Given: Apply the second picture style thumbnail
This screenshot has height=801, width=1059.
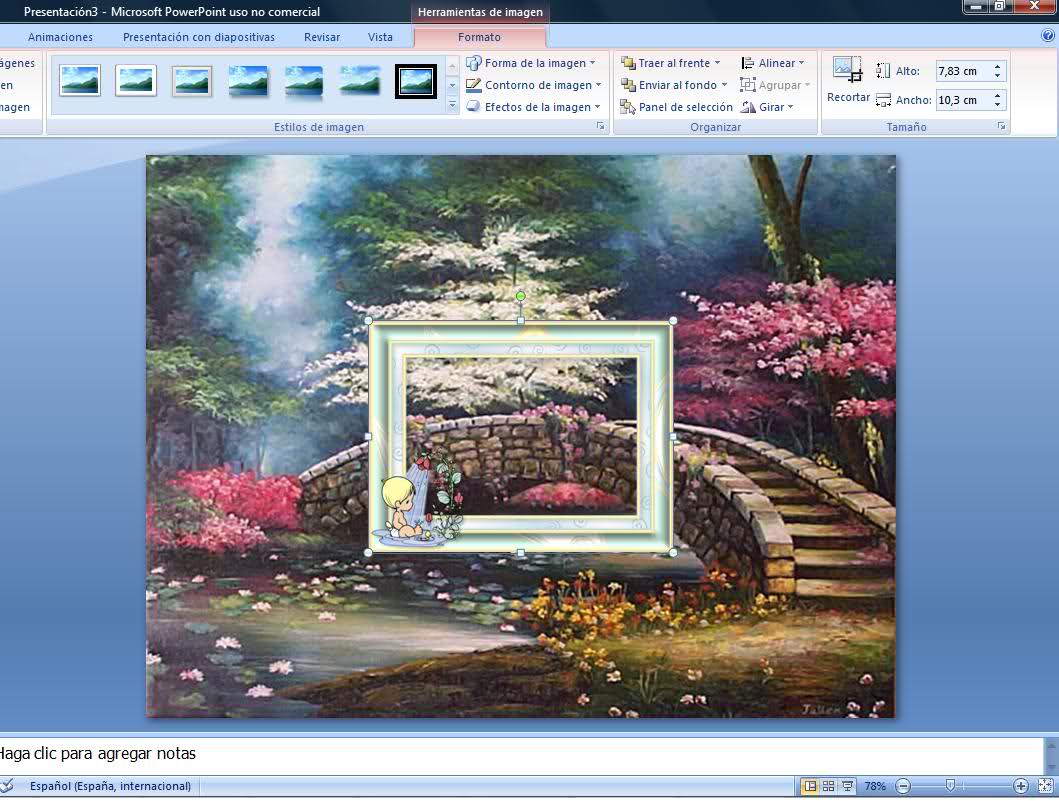Looking at the screenshot, I should coord(136,81).
